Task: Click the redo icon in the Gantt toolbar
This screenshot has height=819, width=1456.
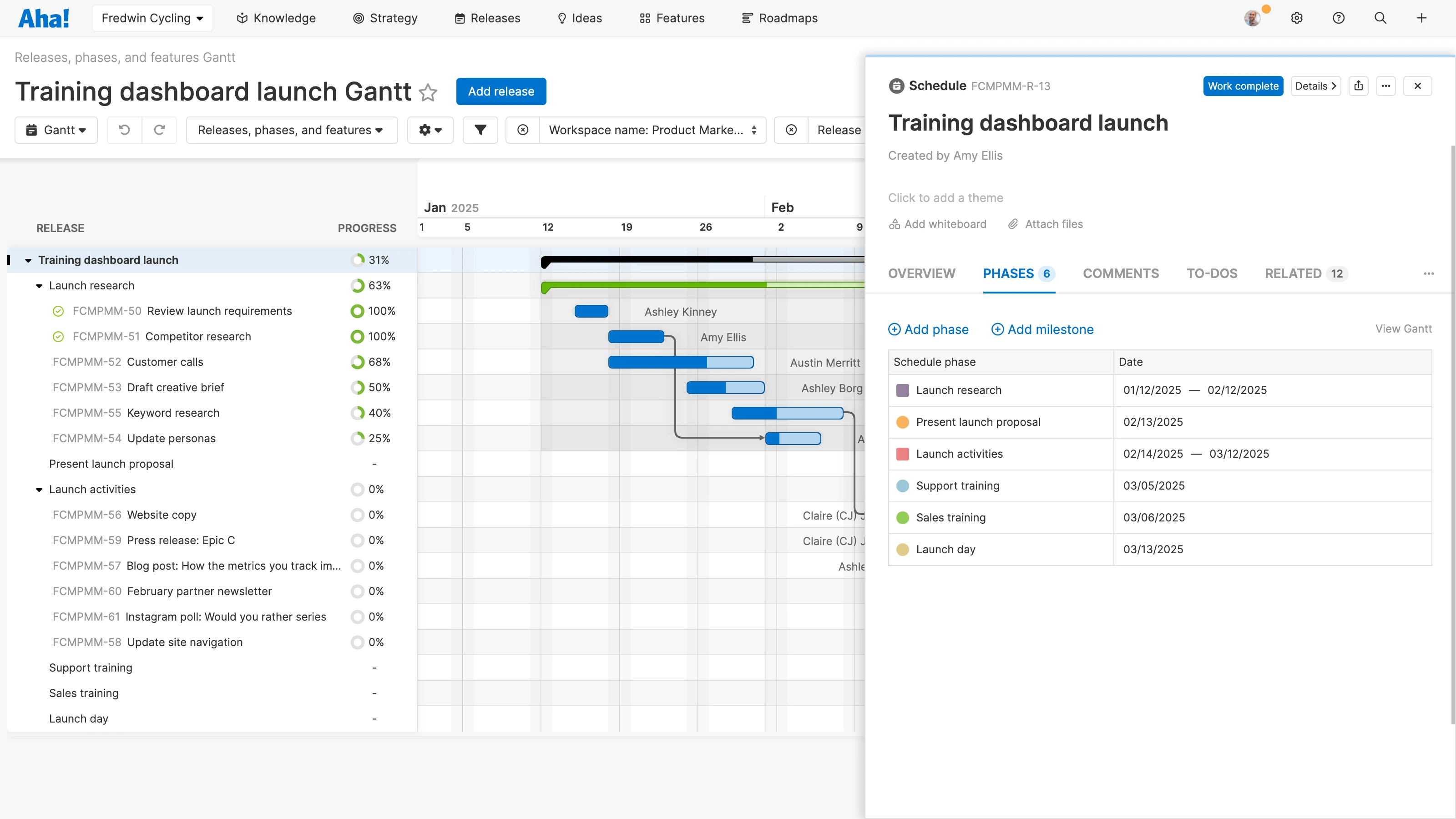Action: [x=160, y=129]
